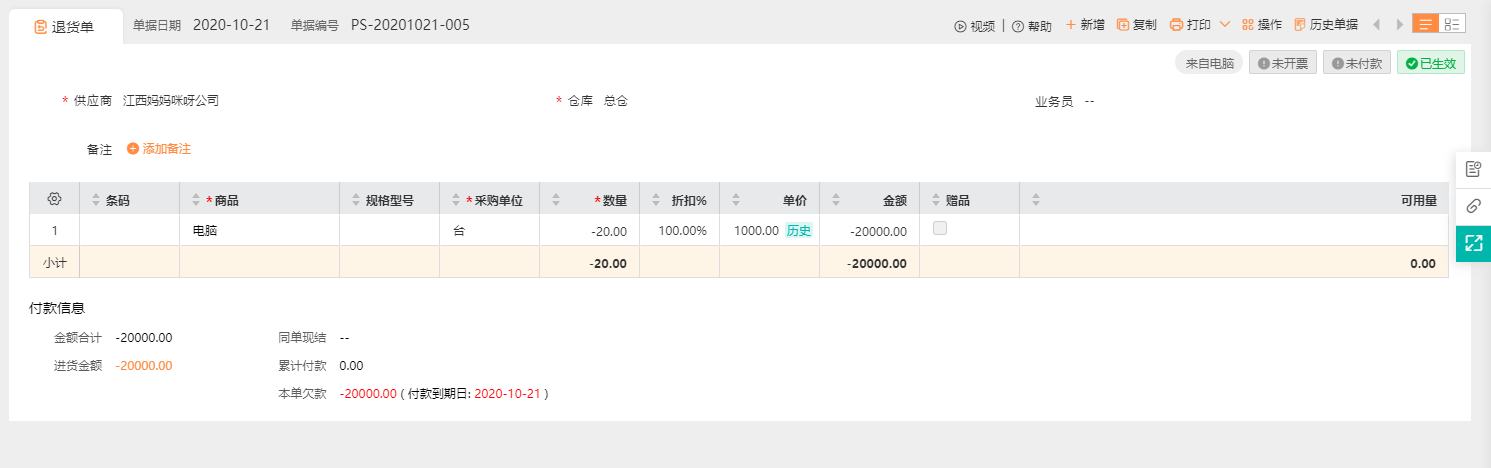The width and height of the screenshot is (1491, 468).
Task: Open the 操作 operations menu
Action: [x=1262, y=25]
